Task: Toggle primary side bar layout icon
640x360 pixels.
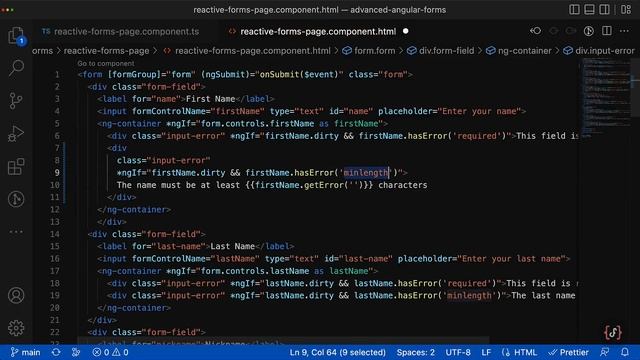Action: tap(574, 9)
